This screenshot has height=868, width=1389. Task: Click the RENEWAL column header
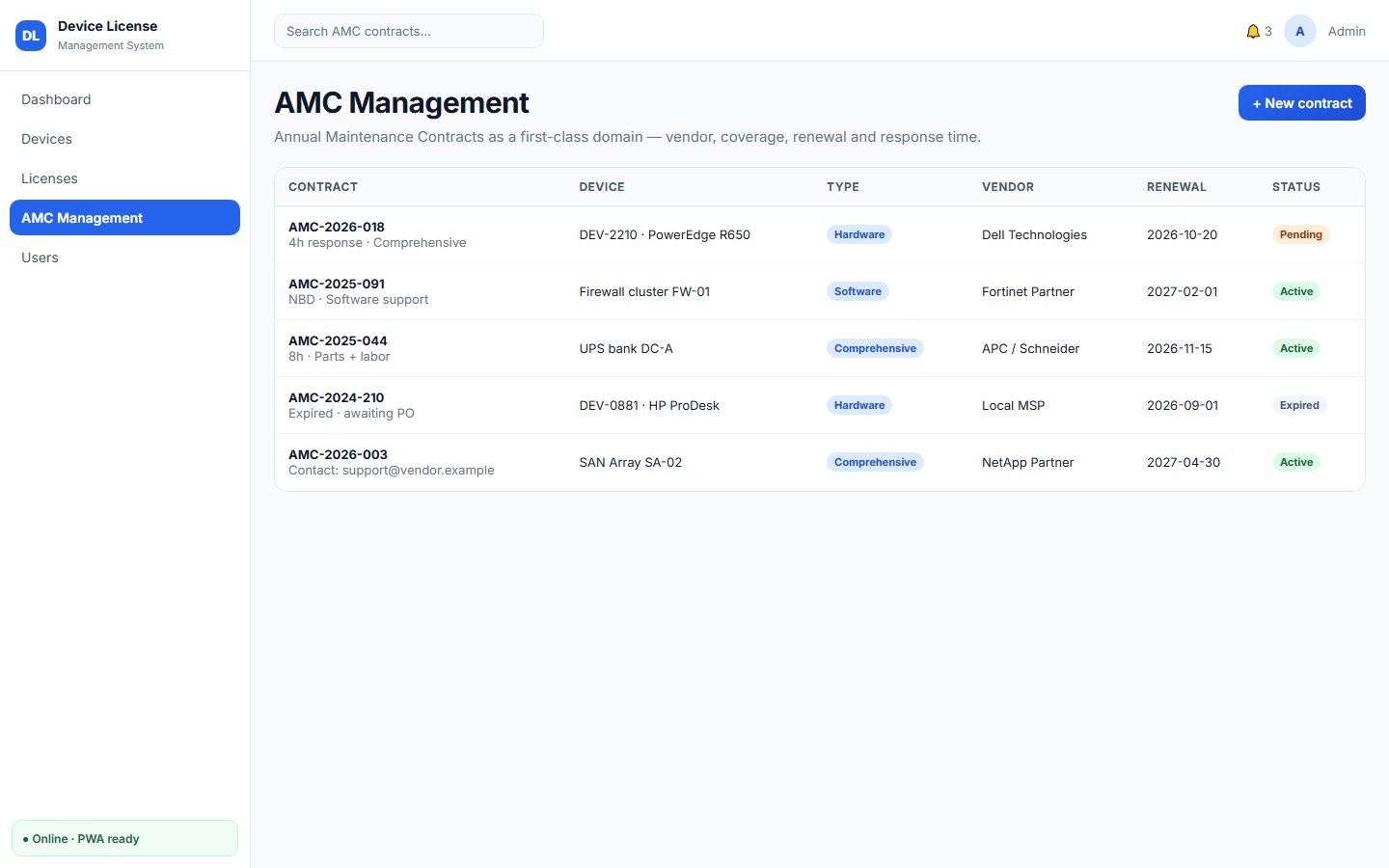coord(1177,187)
